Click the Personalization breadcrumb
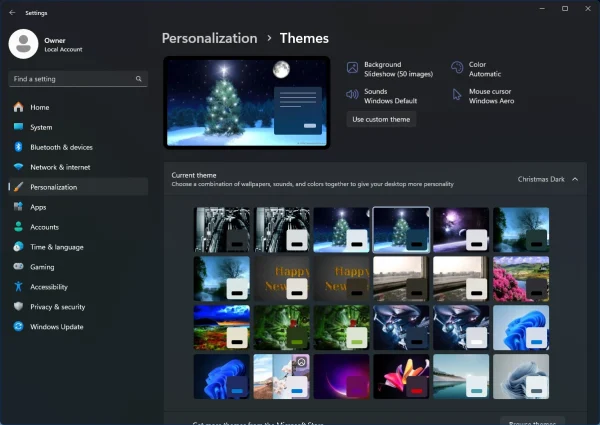The width and height of the screenshot is (600, 425). 209,38
